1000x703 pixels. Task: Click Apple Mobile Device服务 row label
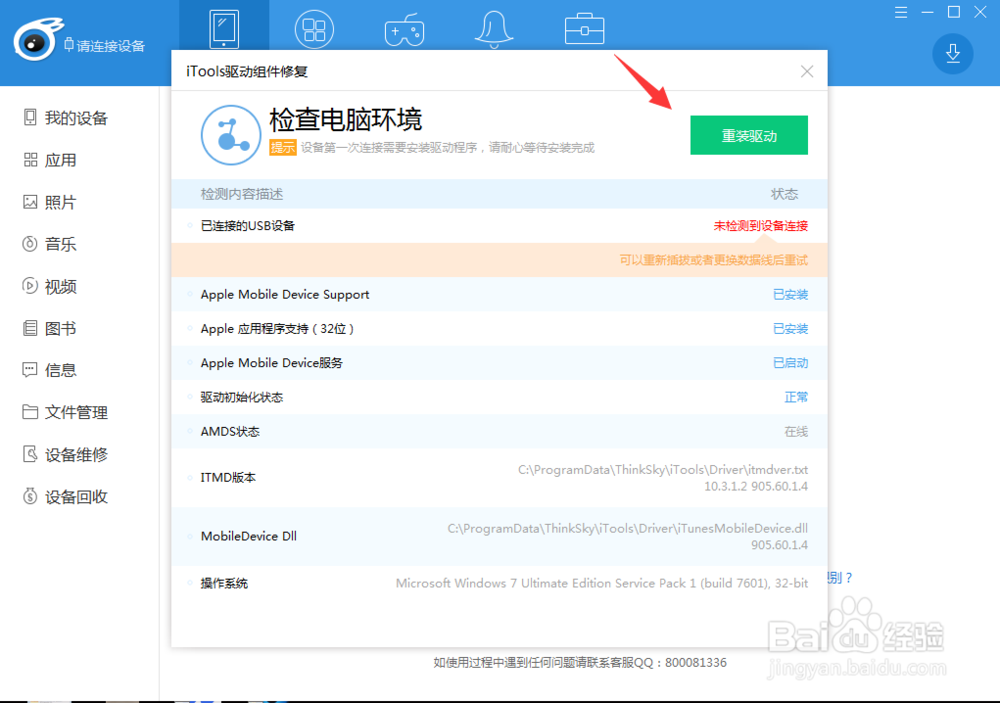[x=271, y=363]
